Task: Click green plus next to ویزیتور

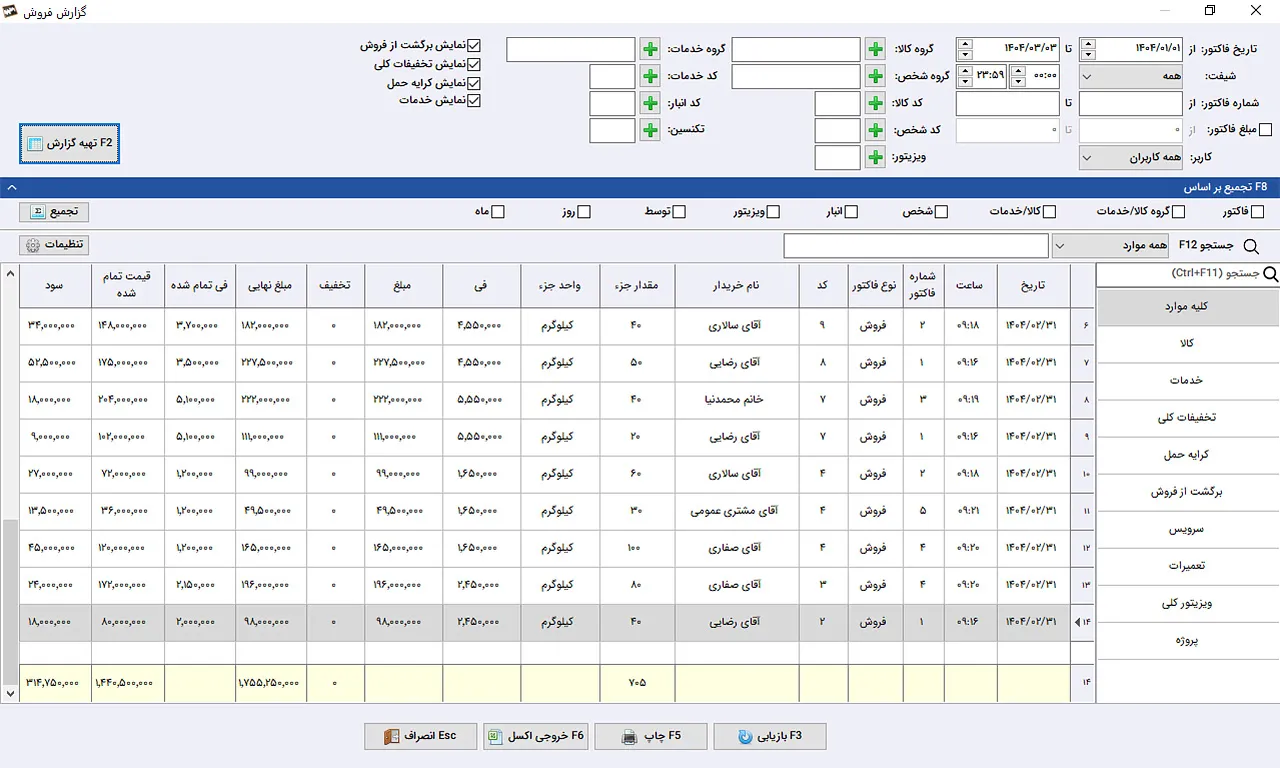Action: point(875,157)
